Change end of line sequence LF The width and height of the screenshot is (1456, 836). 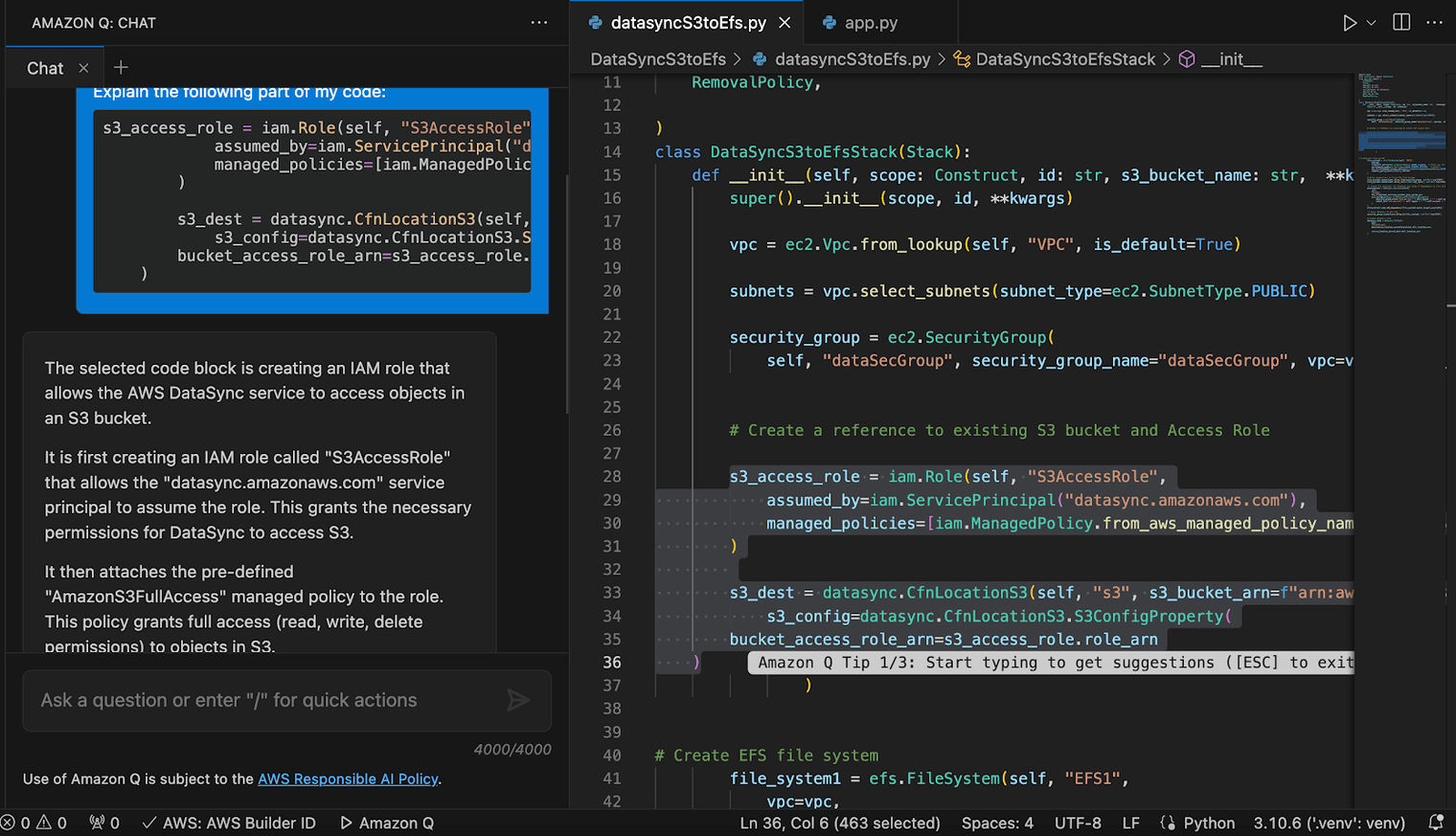1130,823
